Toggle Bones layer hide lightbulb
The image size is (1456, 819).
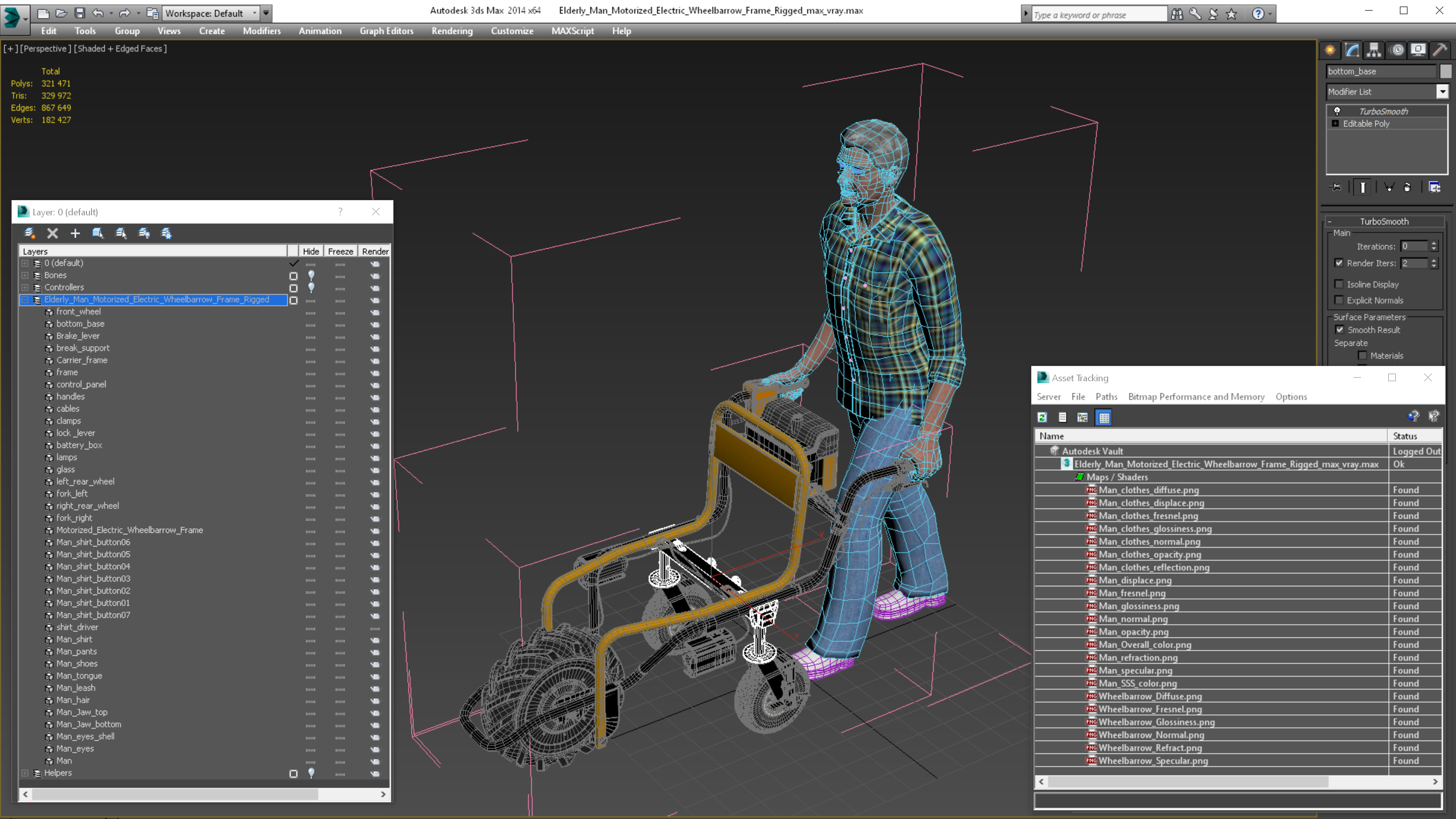311,276
